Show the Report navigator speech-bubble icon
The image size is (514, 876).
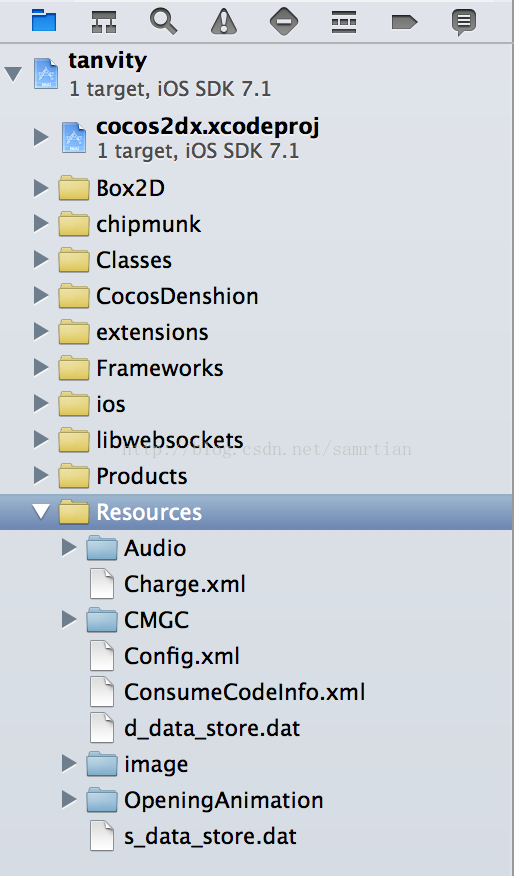click(x=464, y=22)
